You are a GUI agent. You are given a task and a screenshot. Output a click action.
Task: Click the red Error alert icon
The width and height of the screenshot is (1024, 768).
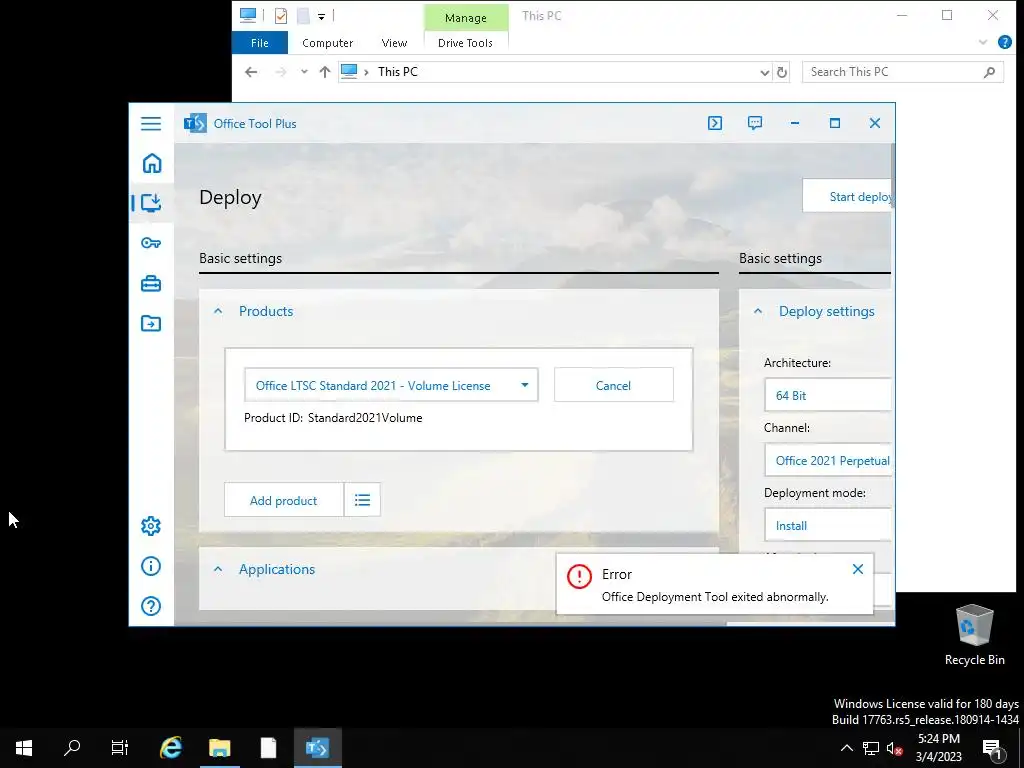click(579, 576)
